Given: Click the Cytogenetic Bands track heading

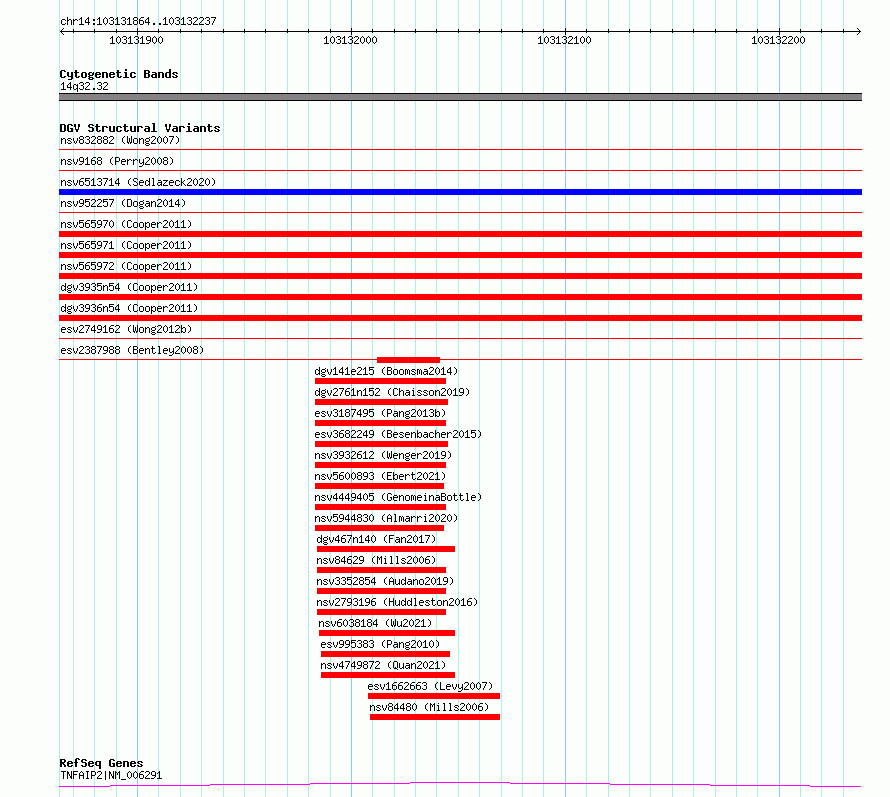Looking at the screenshot, I should coord(119,74).
